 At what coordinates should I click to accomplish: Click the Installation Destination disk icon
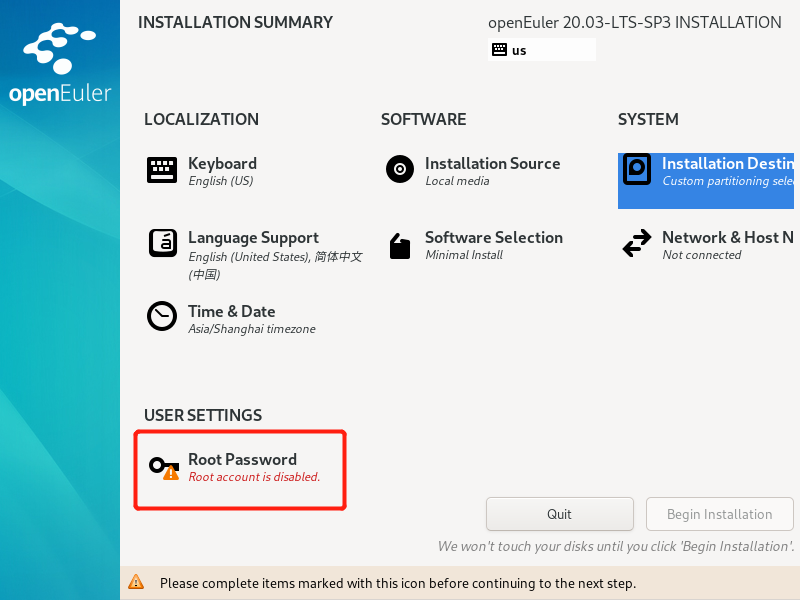point(637,169)
